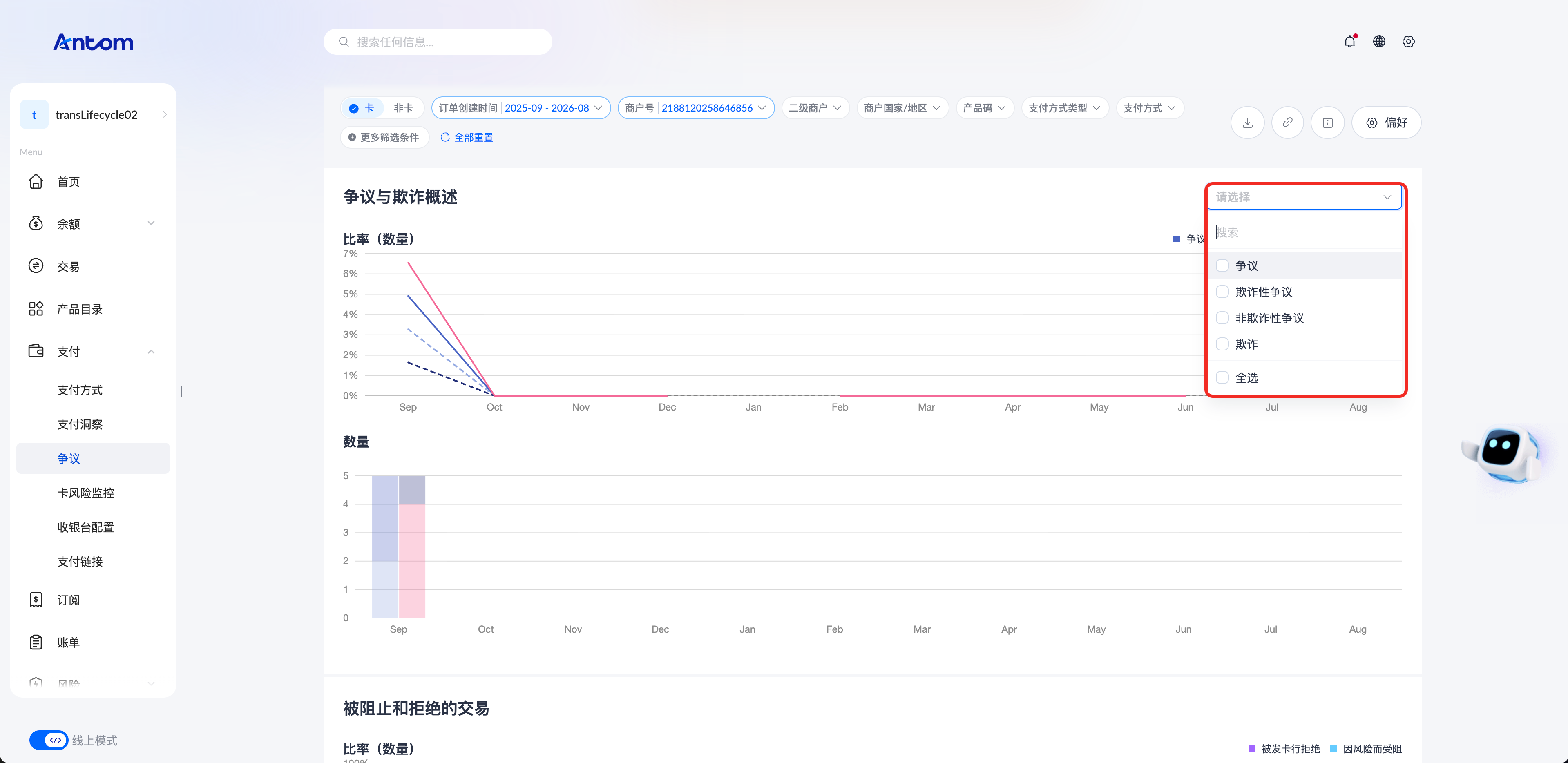Click the 偏好 preferences button
The height and width of the screenshot is (763, 1568).
pos(1386,122)
